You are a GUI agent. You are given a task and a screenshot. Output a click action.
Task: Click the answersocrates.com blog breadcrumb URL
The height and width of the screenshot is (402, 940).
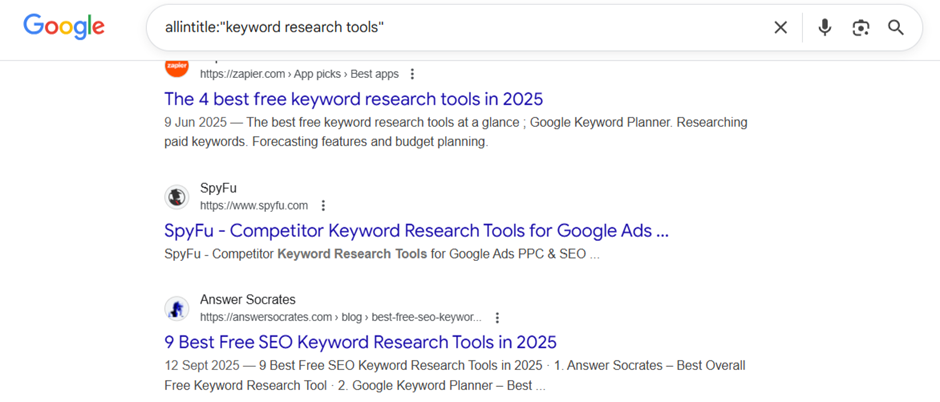(340, 318)
